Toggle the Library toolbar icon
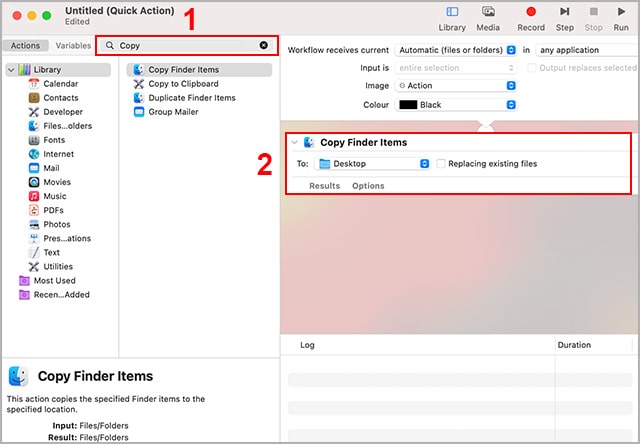The width and height of the screenshot is (640, 444). click(x=452, y=18)
